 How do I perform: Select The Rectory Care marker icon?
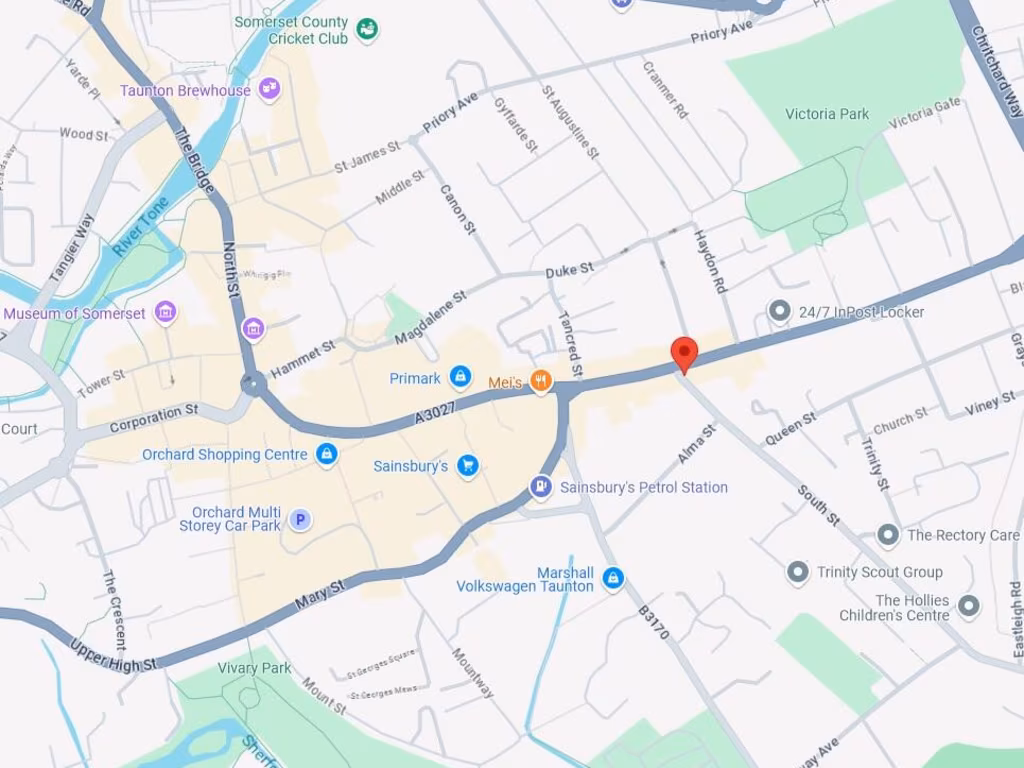[x=888, y=535]
